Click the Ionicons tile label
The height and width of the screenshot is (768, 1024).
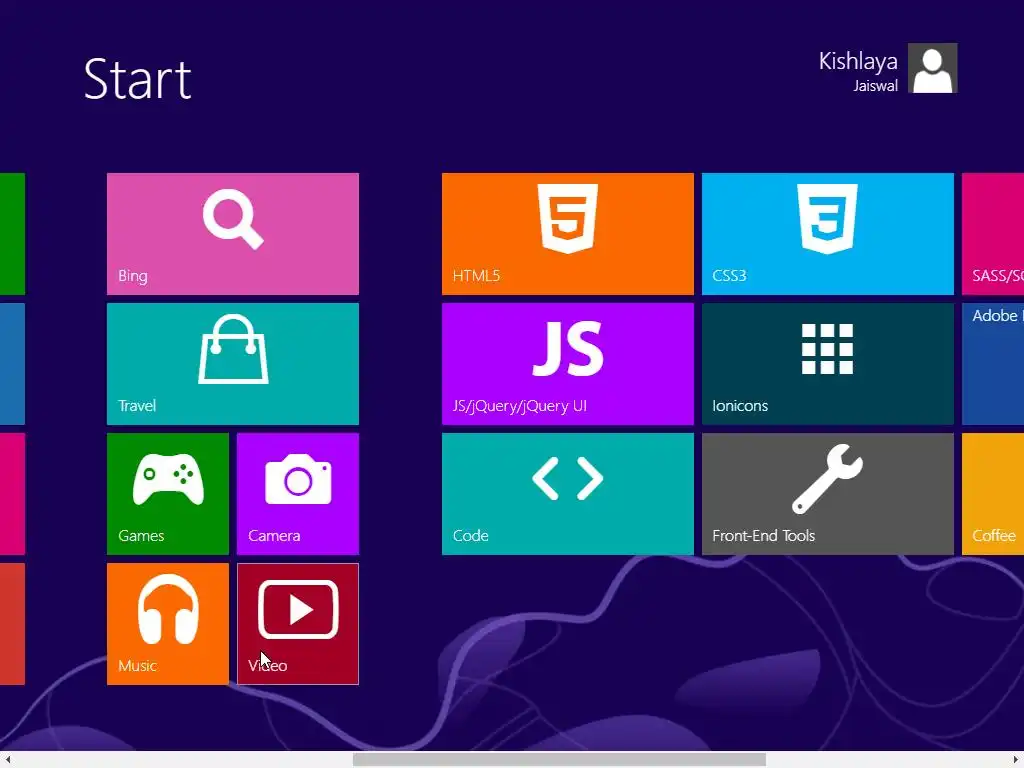coord(740,406)
